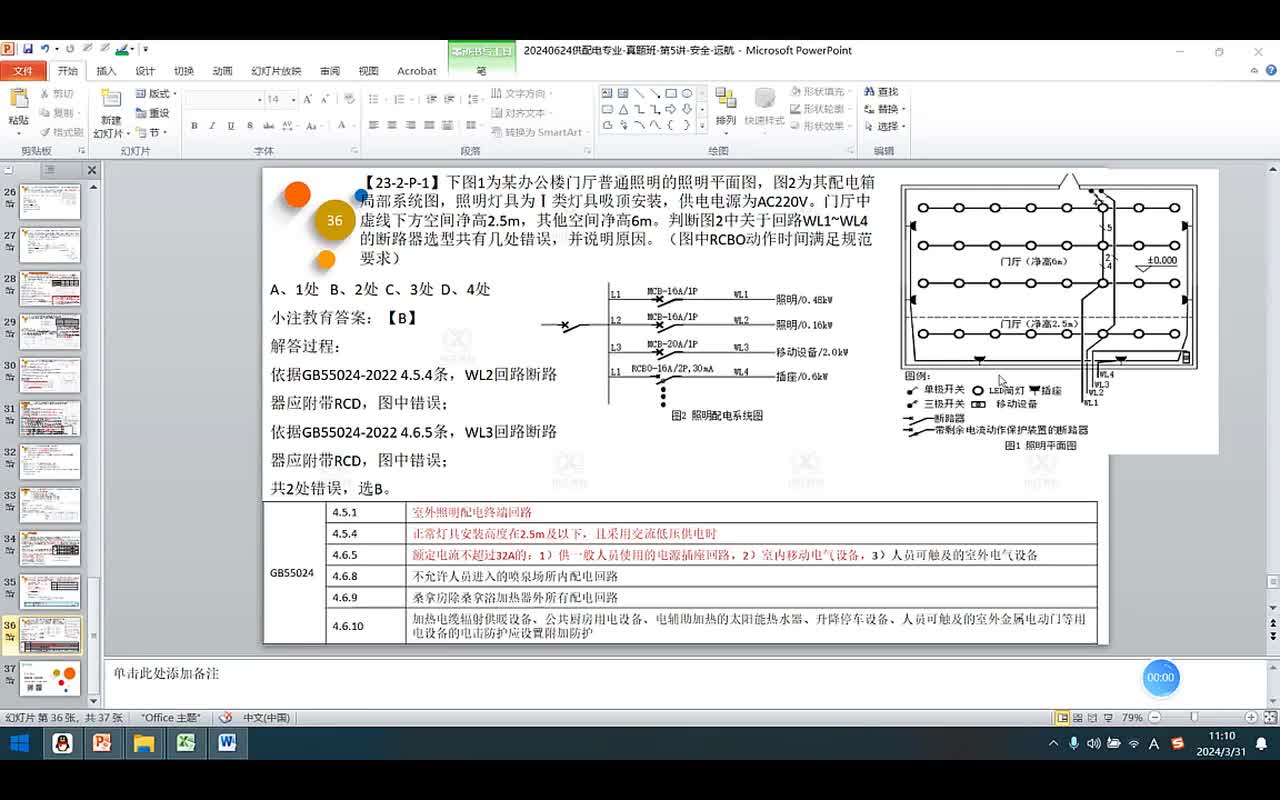The width and height of the screenshot is (1280, 800).
Task: Click the Format Painter (格式刷) icon
Action: click(x=62, y=132)
